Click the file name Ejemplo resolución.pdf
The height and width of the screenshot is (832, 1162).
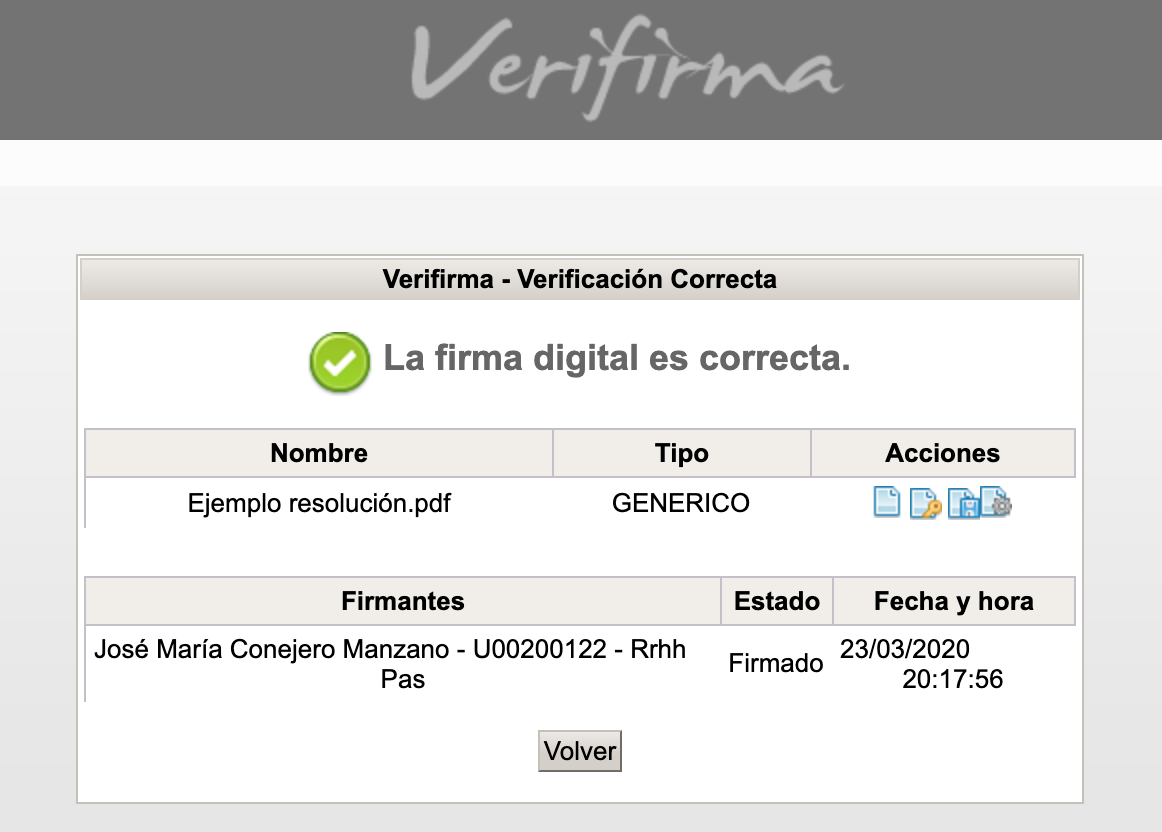coord(319,503)
